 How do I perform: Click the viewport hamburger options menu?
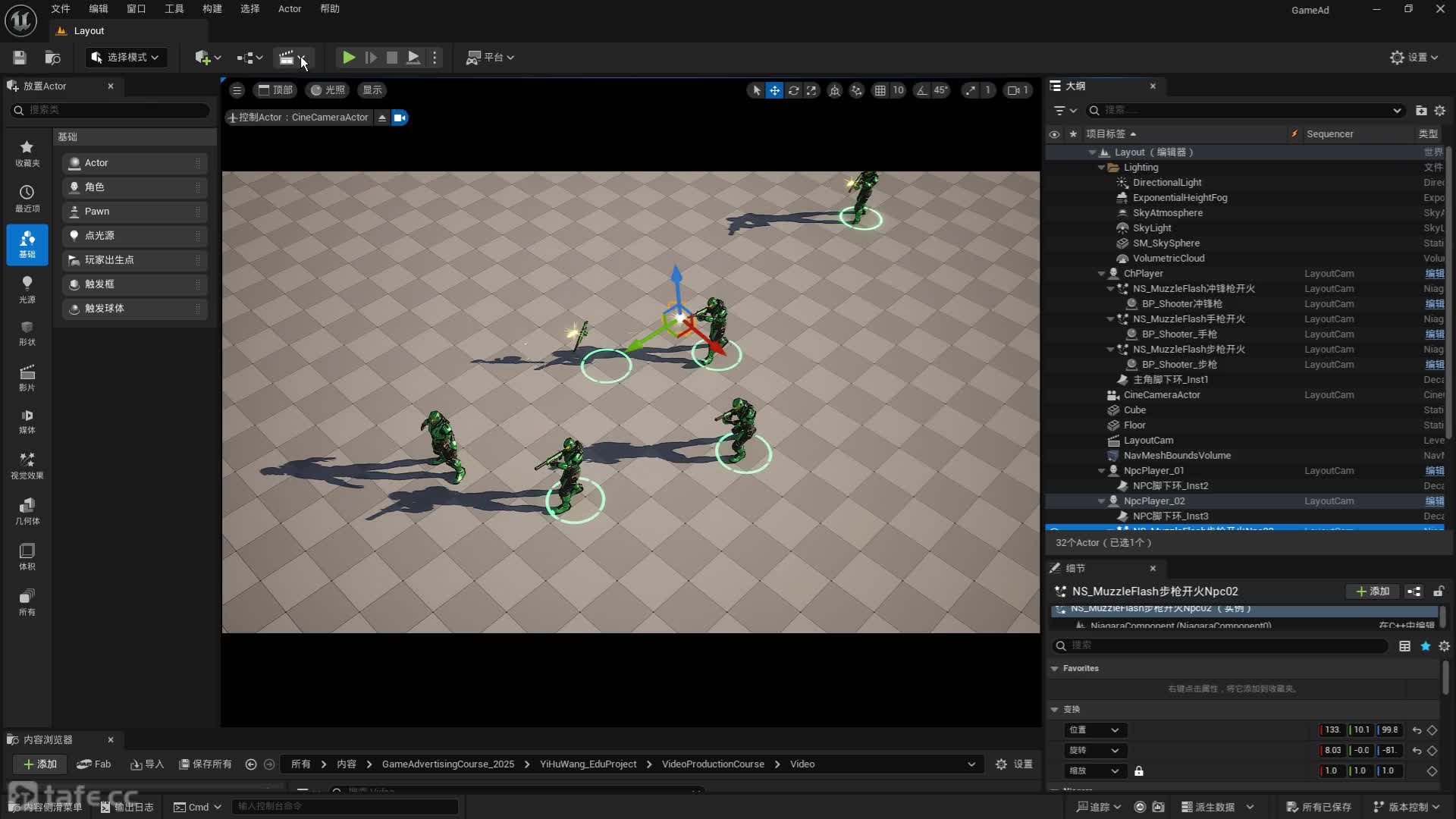[237, 90]
